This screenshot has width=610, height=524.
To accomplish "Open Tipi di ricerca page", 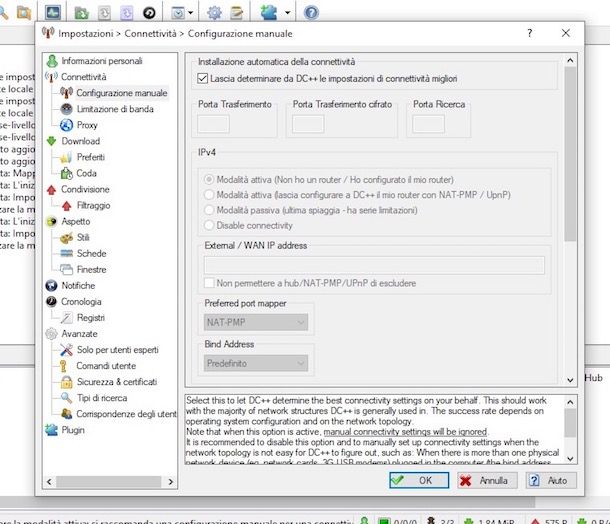I will 102,398.
